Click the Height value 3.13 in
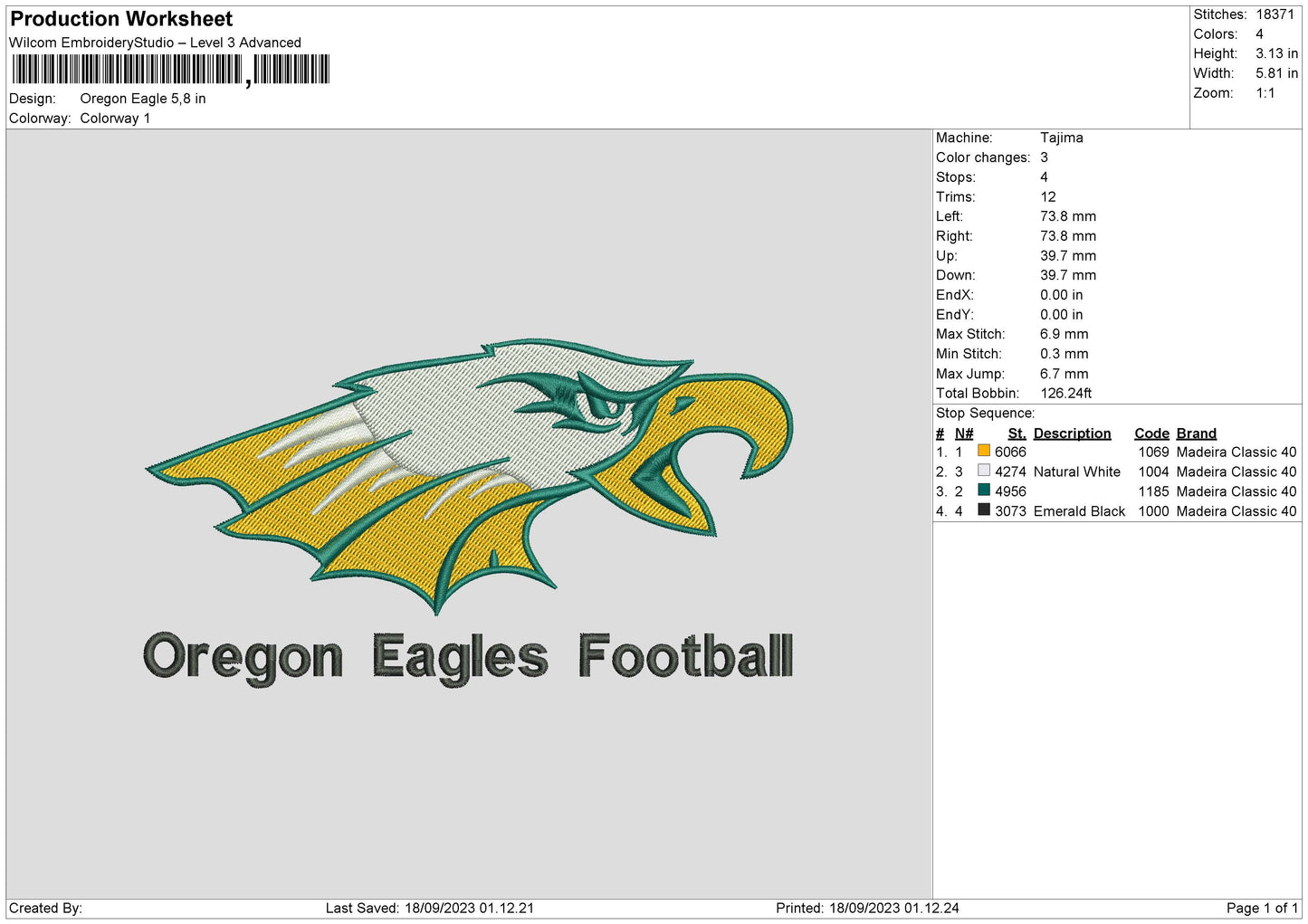Image resolution: width=1308 pixels, height=924 pixels. pos(1276,53)
